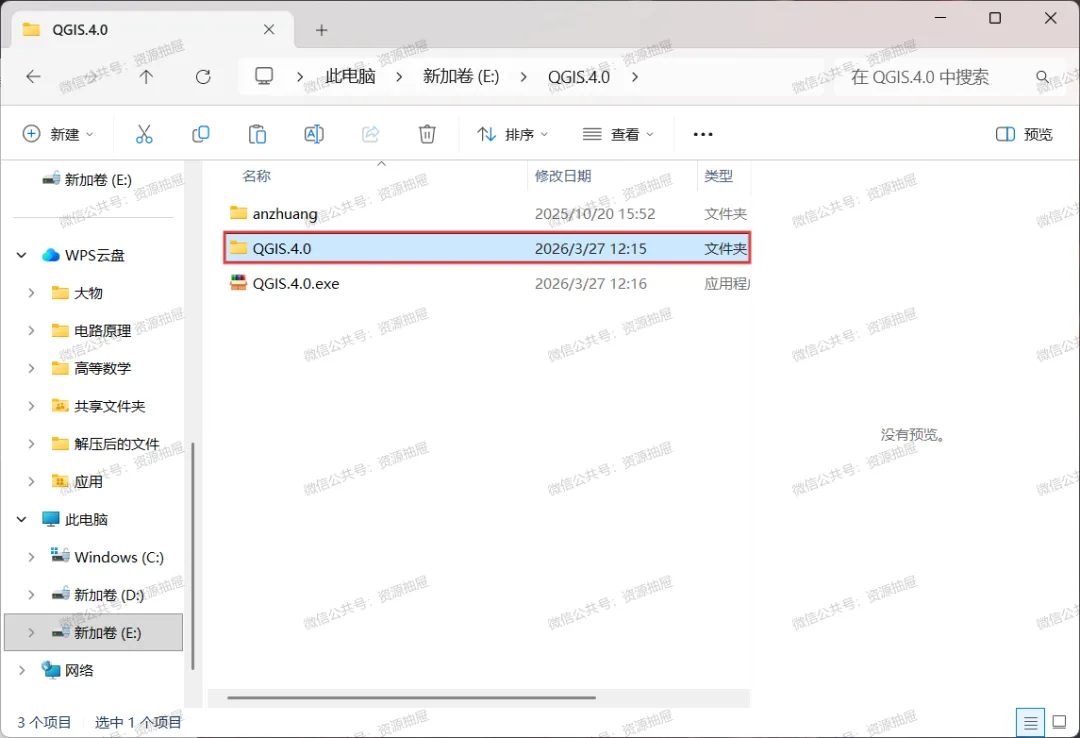
Task: Open the three-dot more options menu
Action: (x=703, y=134)
